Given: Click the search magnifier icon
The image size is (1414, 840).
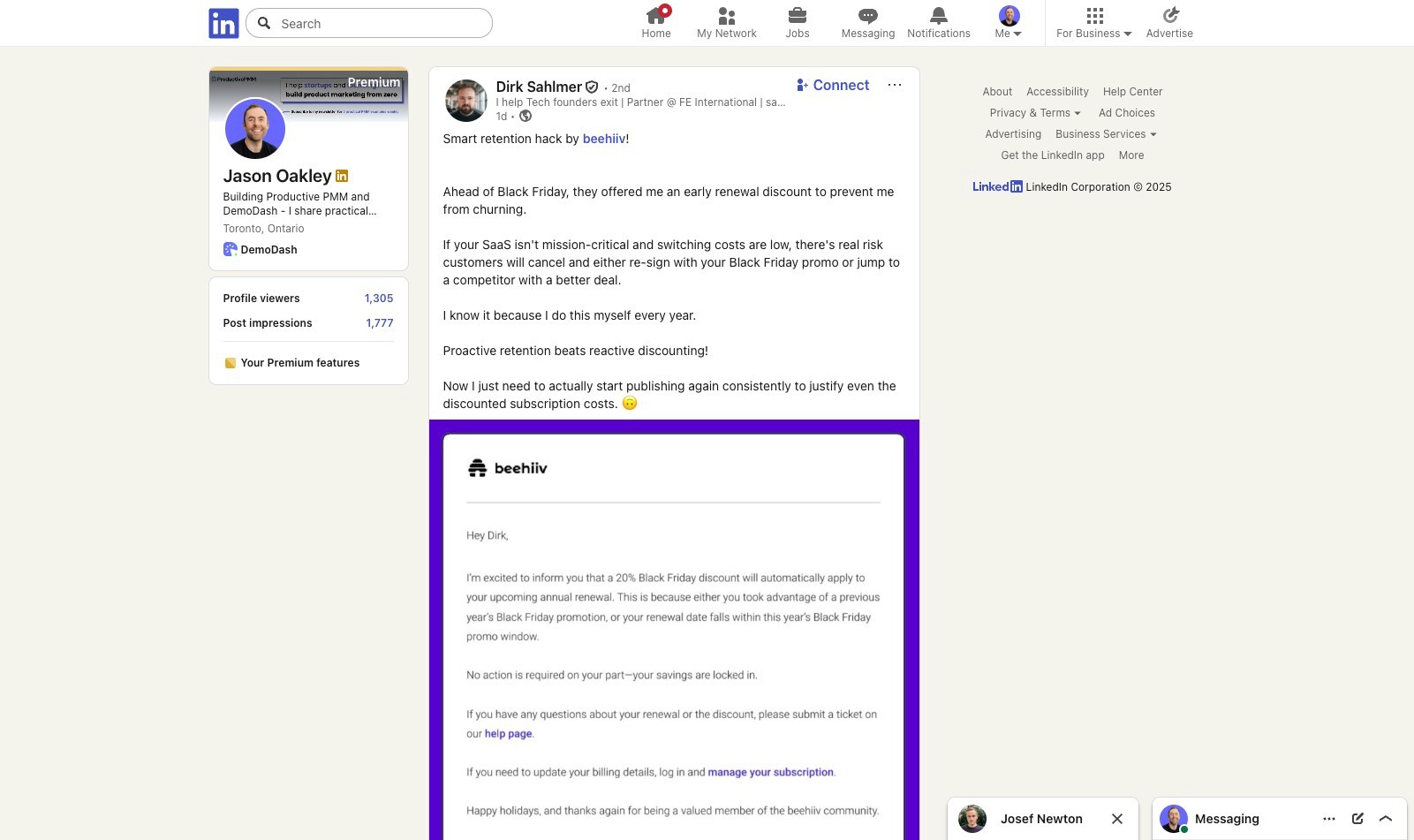Looking at the screenshot, I should click(264, 23).
